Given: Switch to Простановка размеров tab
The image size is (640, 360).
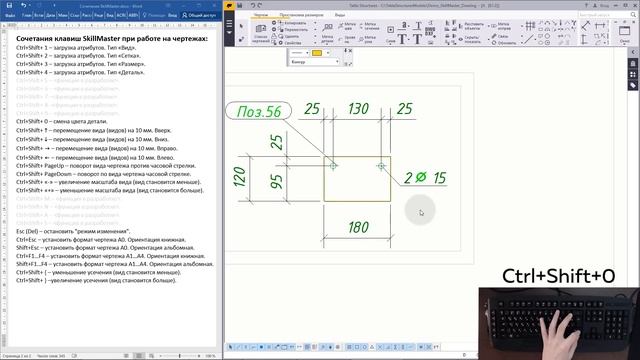Looking at the screenshot, I should pyautogui.click(x=301, y=15).
